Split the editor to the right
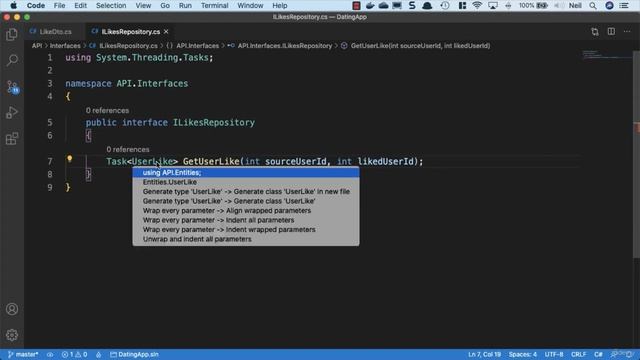The image size is (640, 360). [x=611, y=31]
